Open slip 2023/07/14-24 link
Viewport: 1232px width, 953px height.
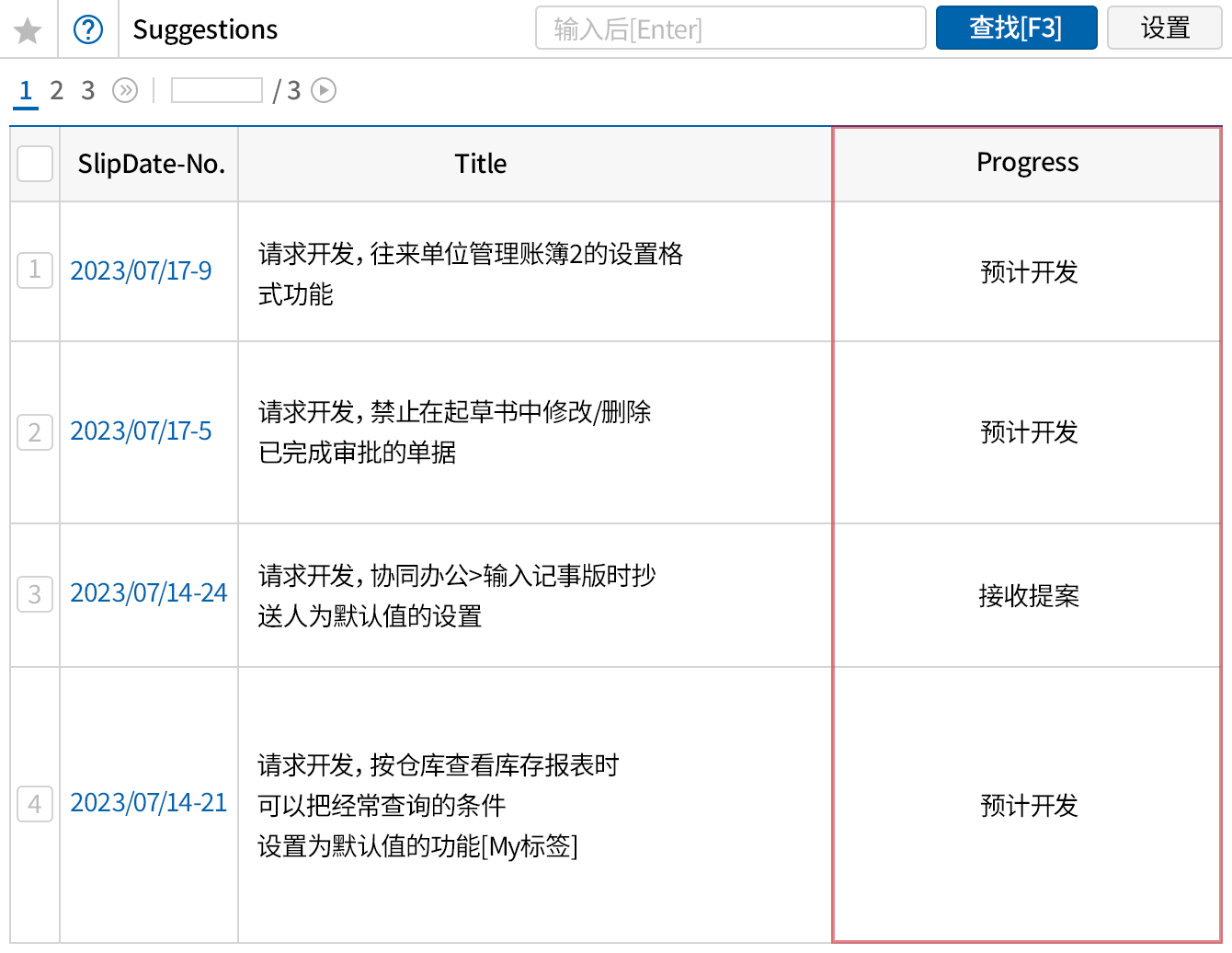pyautogui.click(x=149, y=592)
